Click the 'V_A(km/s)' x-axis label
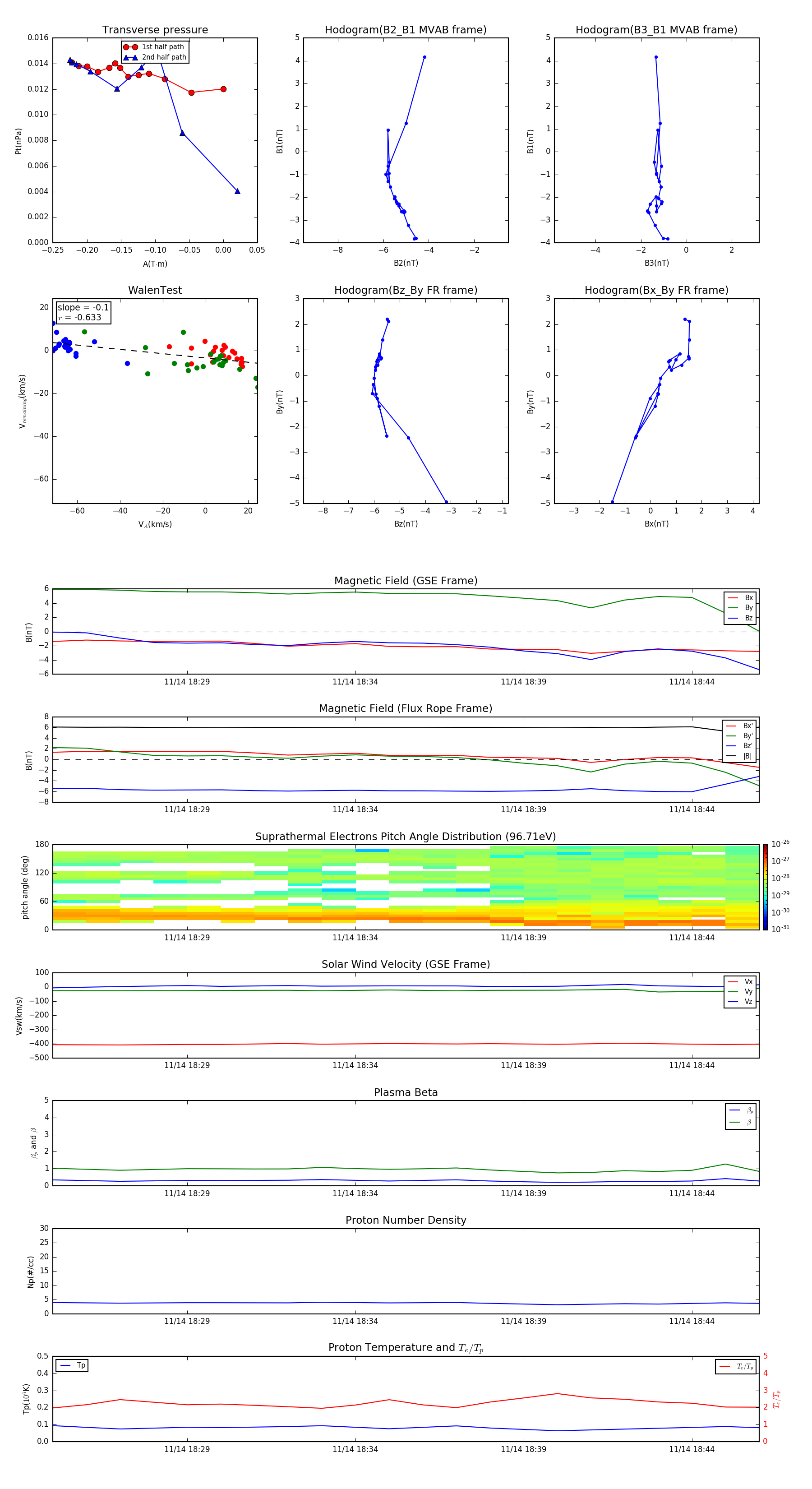812x1489 pixels. pos(155,524)
